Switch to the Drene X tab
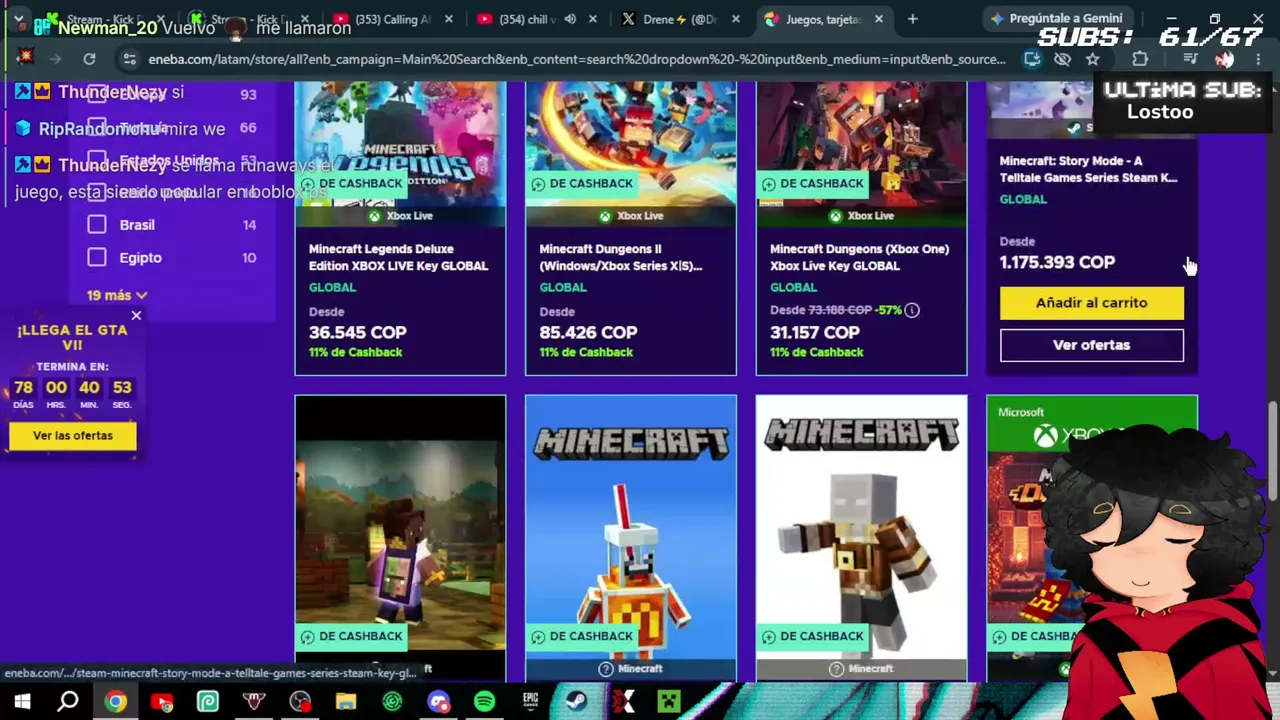This screenshot has height=720, width=1280. click(x=681, y=19)
